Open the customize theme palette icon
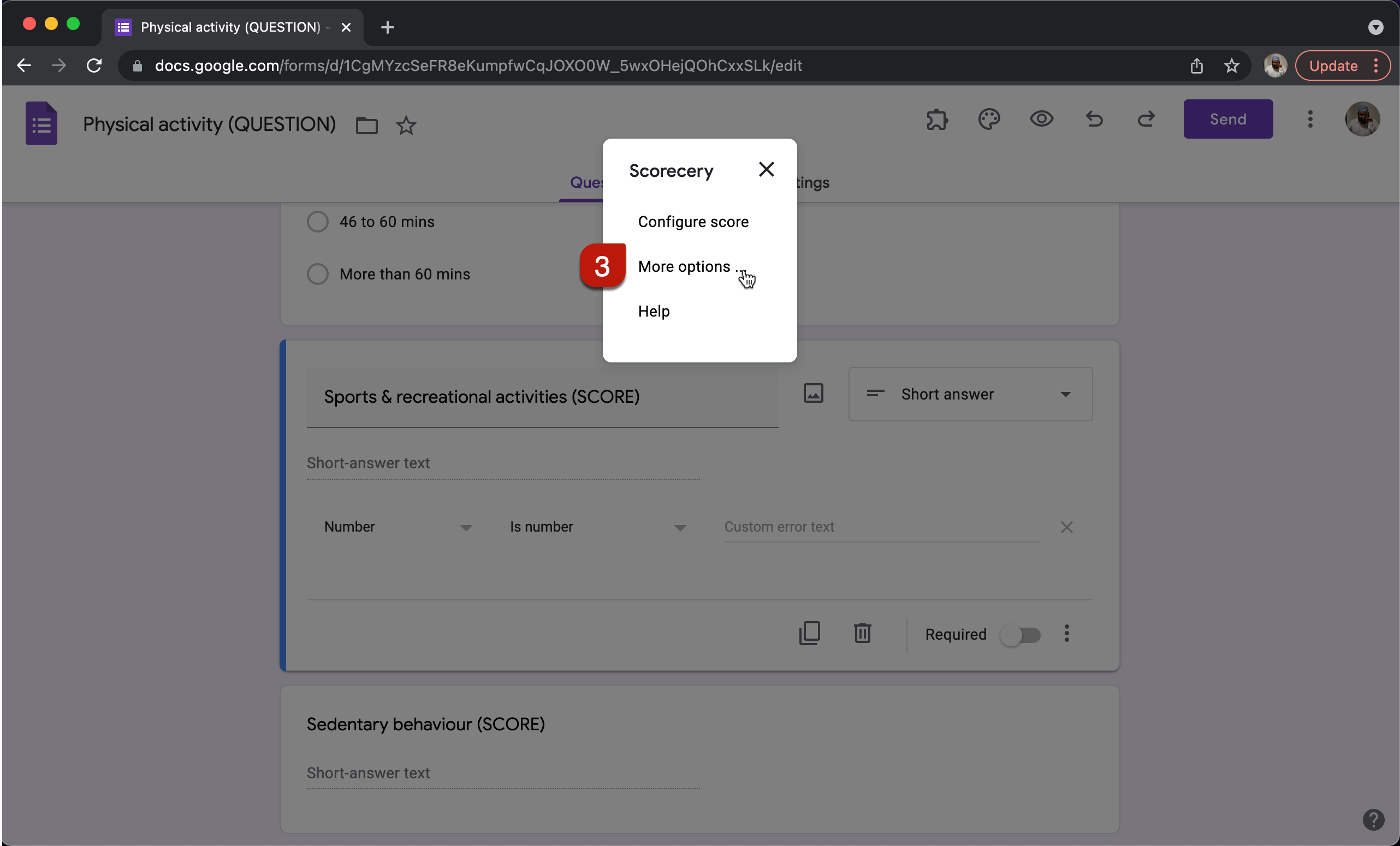Screen dimensions: 1400x846 pyautogui.click(x=989, y=119)
